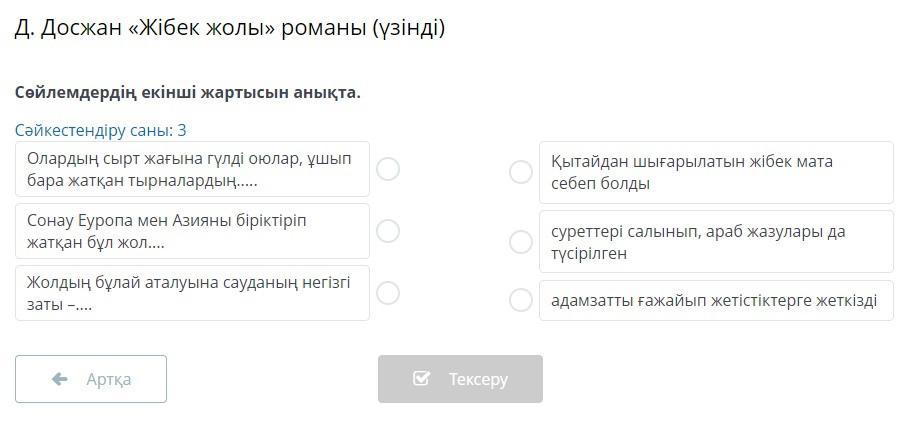
Task: Click the left arrow icon in Артқа button
Action: pos(60,379)
